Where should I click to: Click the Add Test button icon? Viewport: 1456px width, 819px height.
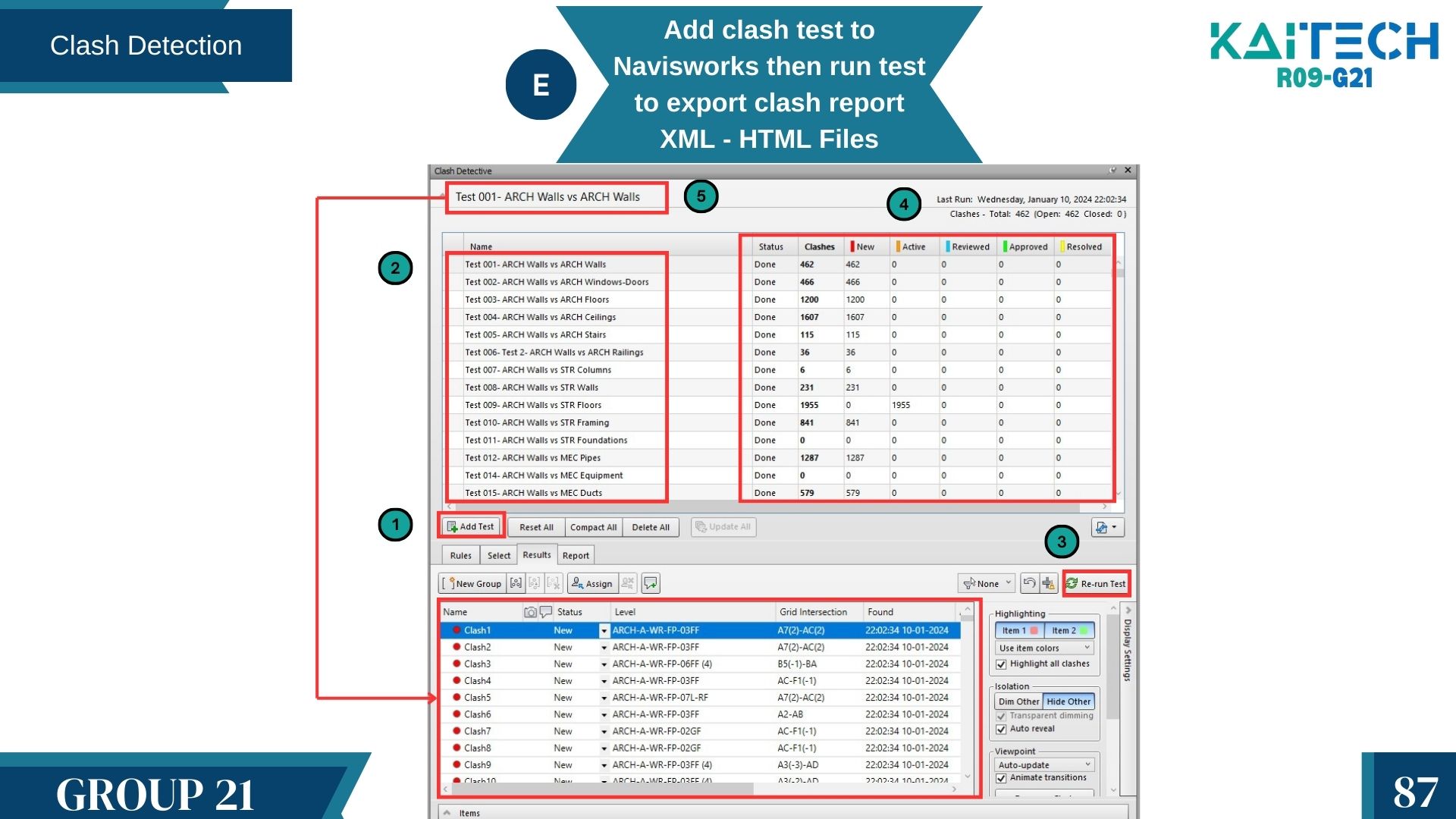click(452, 526)
